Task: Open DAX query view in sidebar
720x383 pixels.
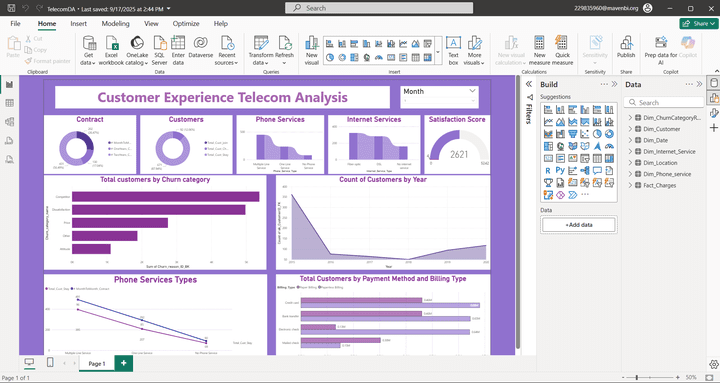Action: pos(10,141)
